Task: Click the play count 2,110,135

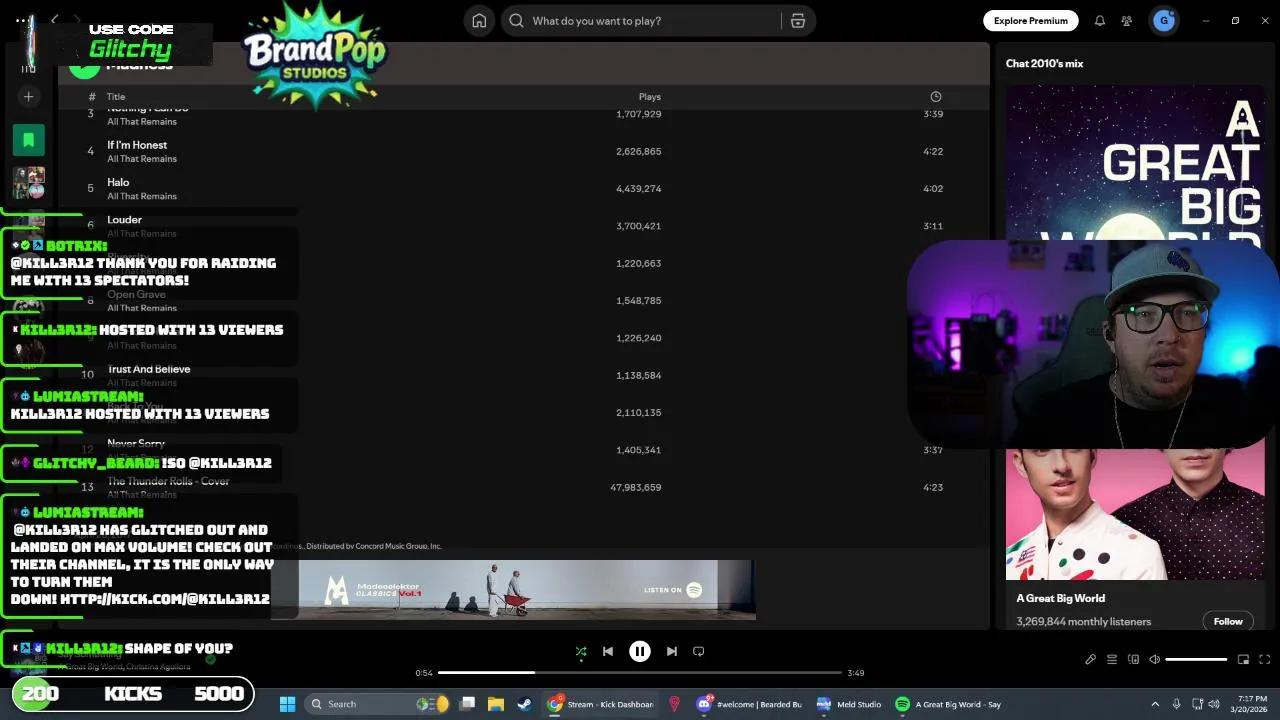Action: (638, 412)
